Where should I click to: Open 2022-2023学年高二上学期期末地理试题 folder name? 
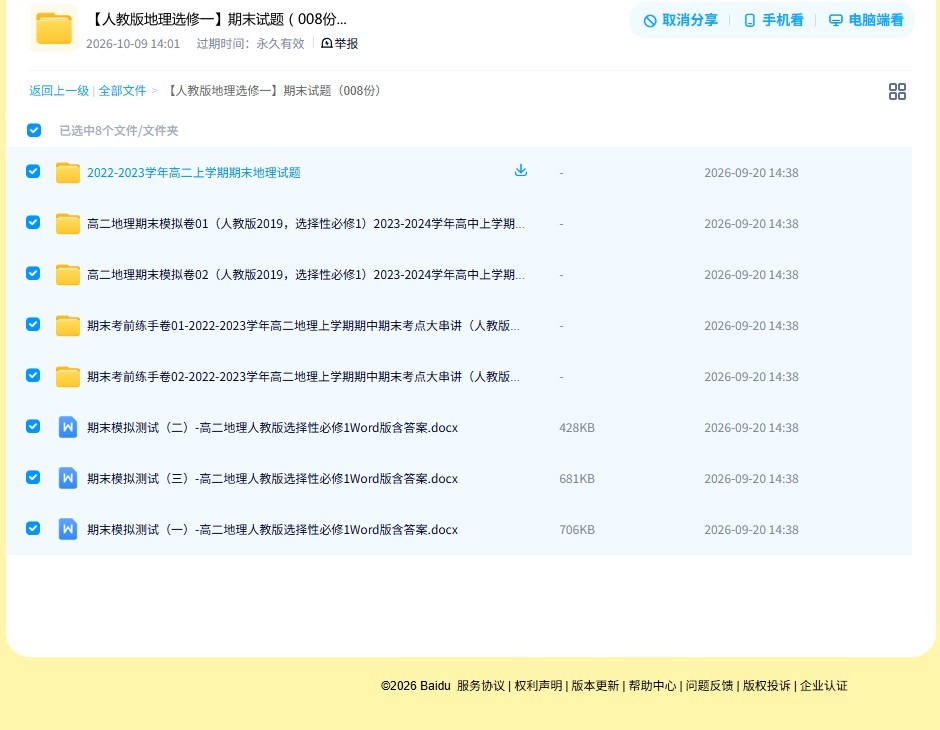194,173
